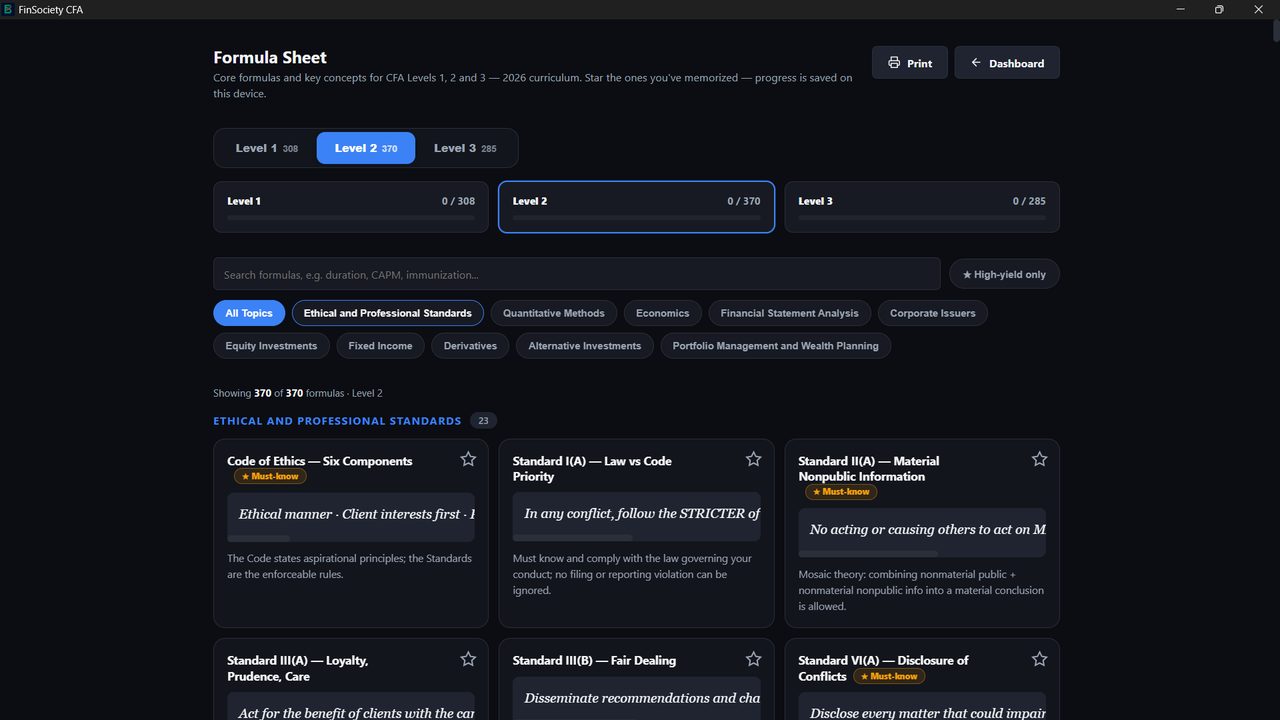Filter formulas by Fixed Income

(381, 346)
